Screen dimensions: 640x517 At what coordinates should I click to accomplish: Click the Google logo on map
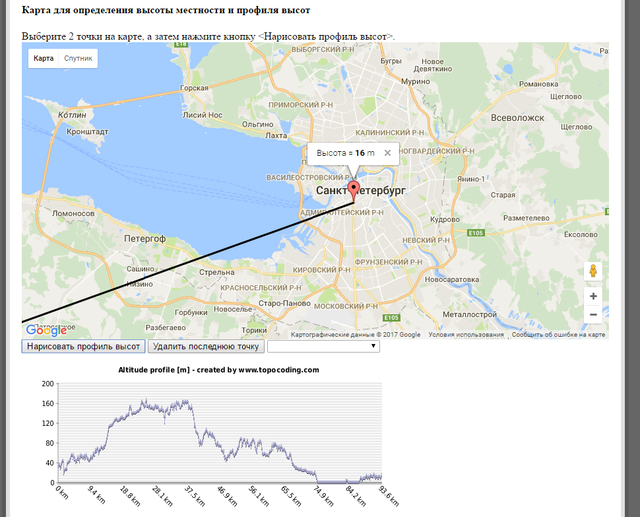point(46,330)
